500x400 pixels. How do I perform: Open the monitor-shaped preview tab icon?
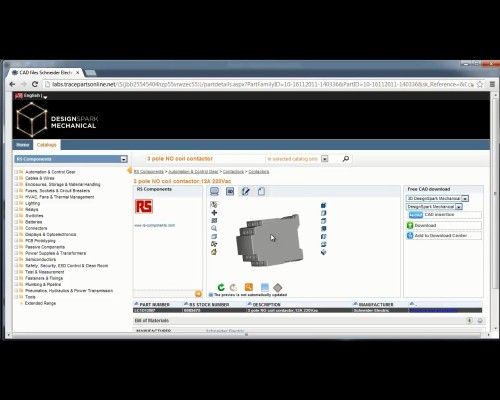click(215, 191)
